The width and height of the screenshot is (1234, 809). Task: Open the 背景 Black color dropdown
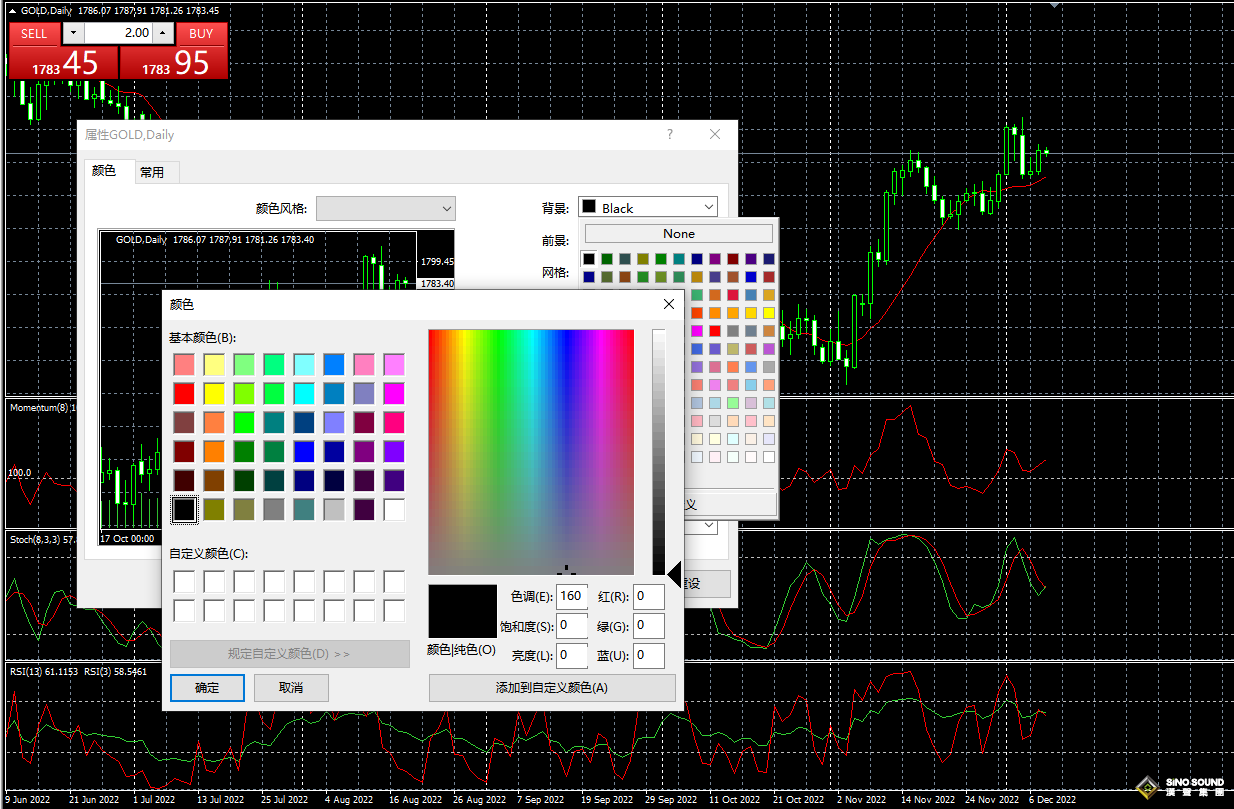pyautogui.click(x=648, y=207)
